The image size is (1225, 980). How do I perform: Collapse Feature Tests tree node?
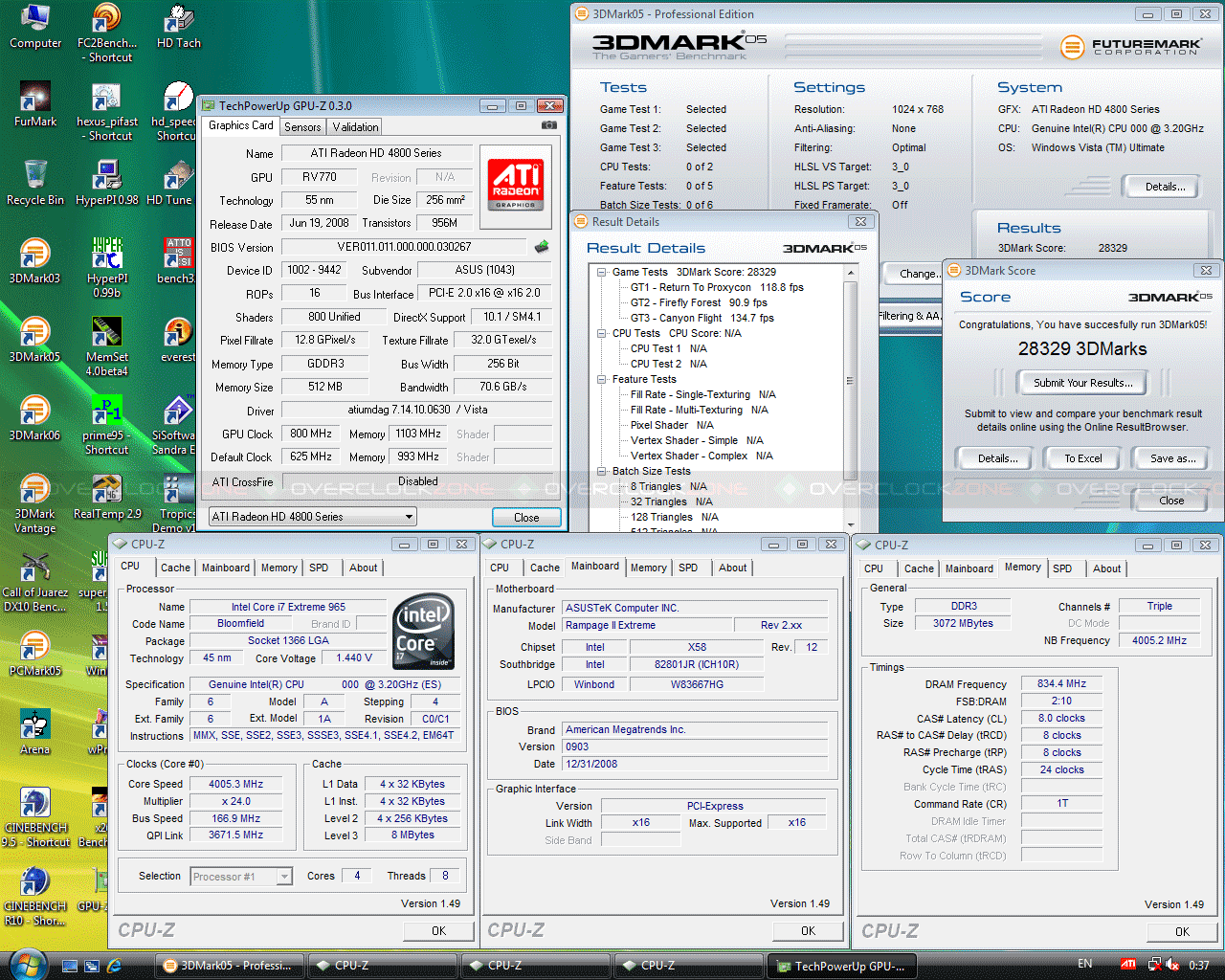coord(602,379)
